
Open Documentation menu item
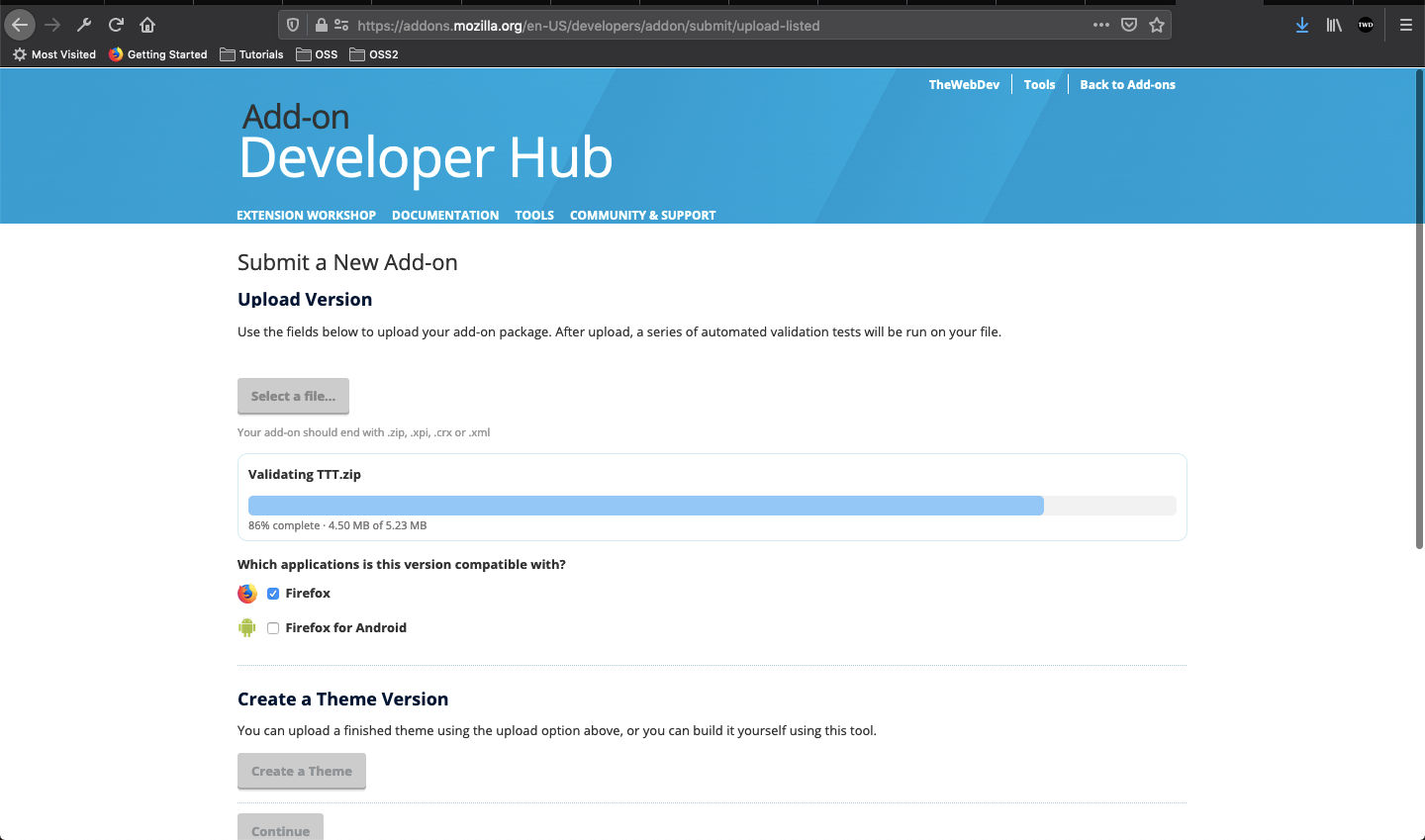[x=445, y=215]
